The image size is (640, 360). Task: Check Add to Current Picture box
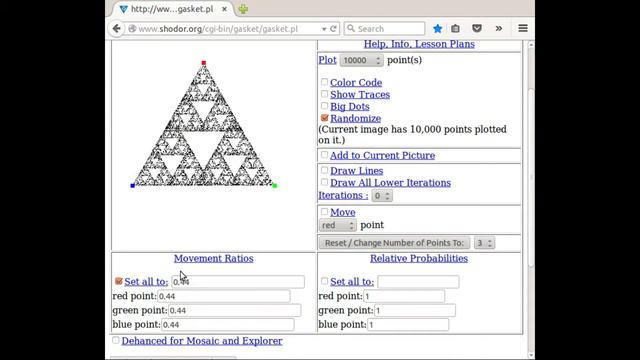pos(324,155)
